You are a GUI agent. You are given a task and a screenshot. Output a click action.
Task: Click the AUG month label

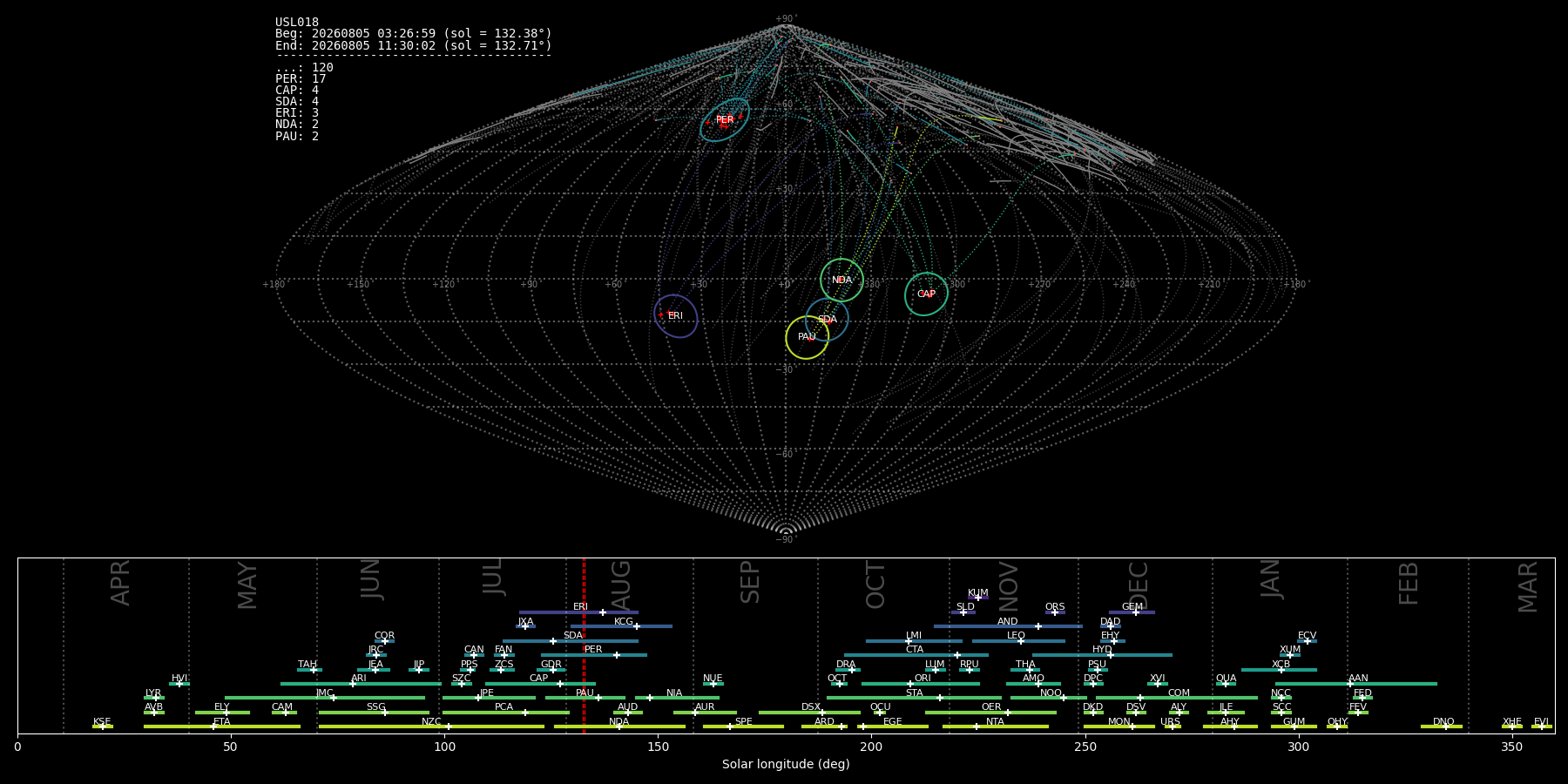pos(621,584)
